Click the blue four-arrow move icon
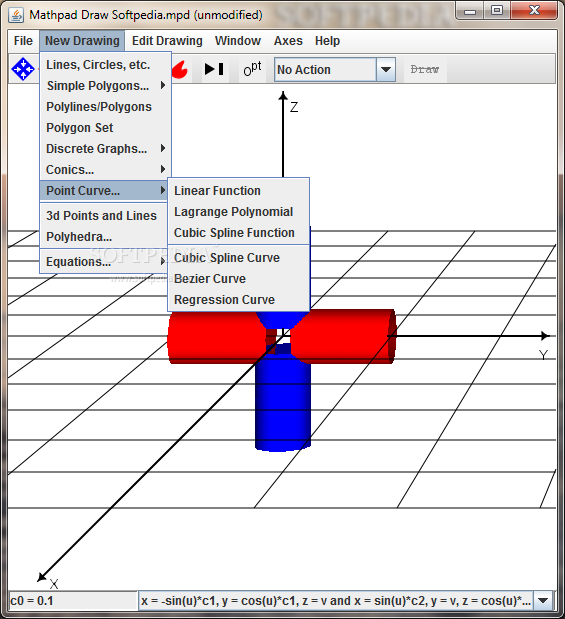565x619 pixels. 23,69
